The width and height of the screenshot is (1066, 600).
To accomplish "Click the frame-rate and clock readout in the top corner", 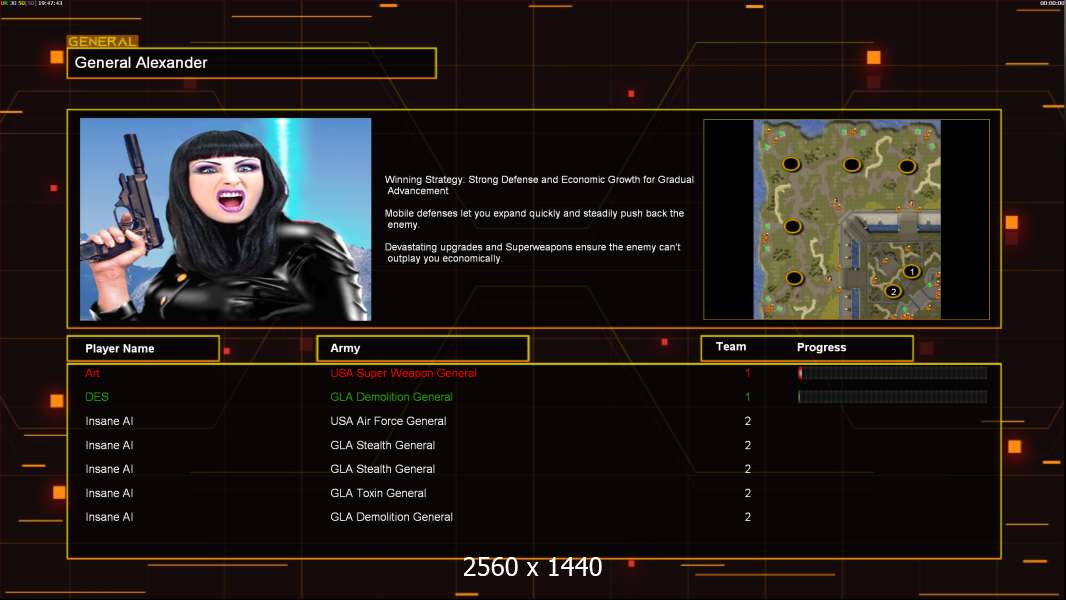I will click(x=32, y=3).
